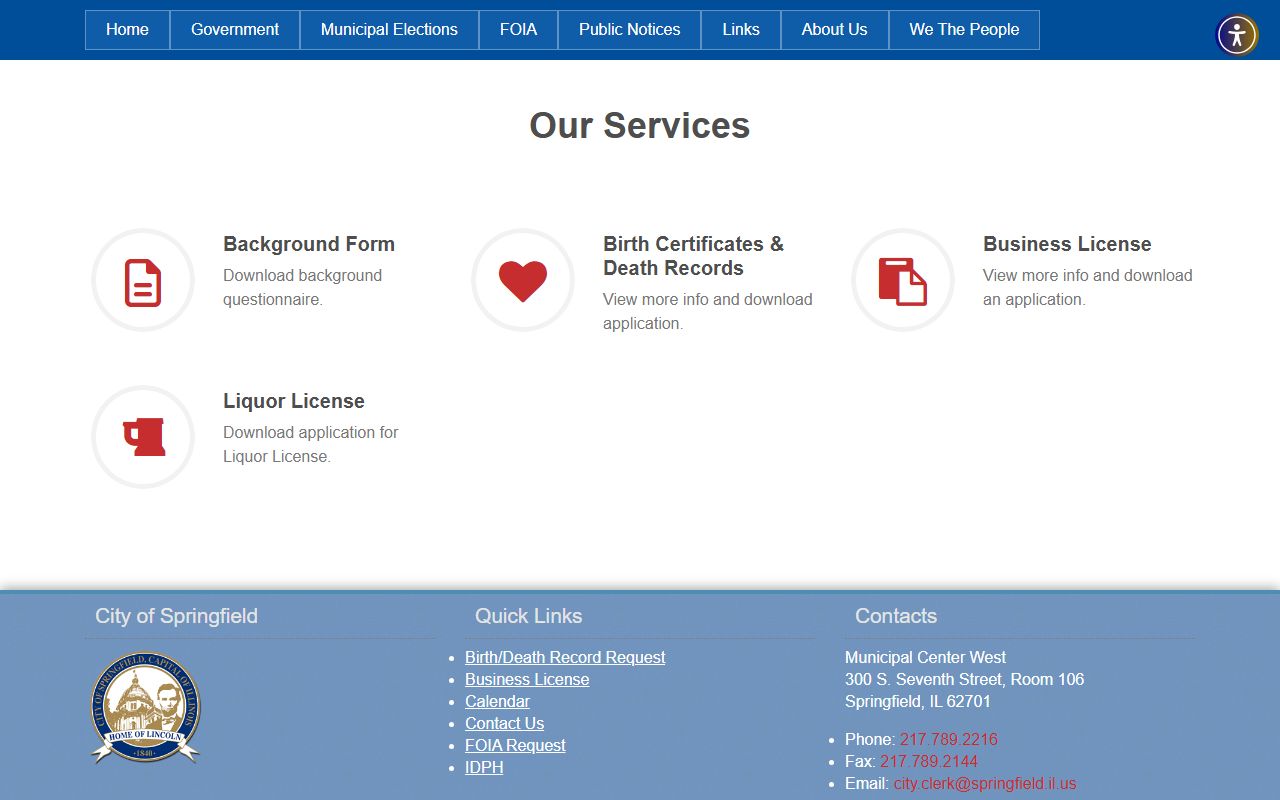Click the heart icon for Birth Certificates
Screen dimensions: 1280x800
[523, 281]
